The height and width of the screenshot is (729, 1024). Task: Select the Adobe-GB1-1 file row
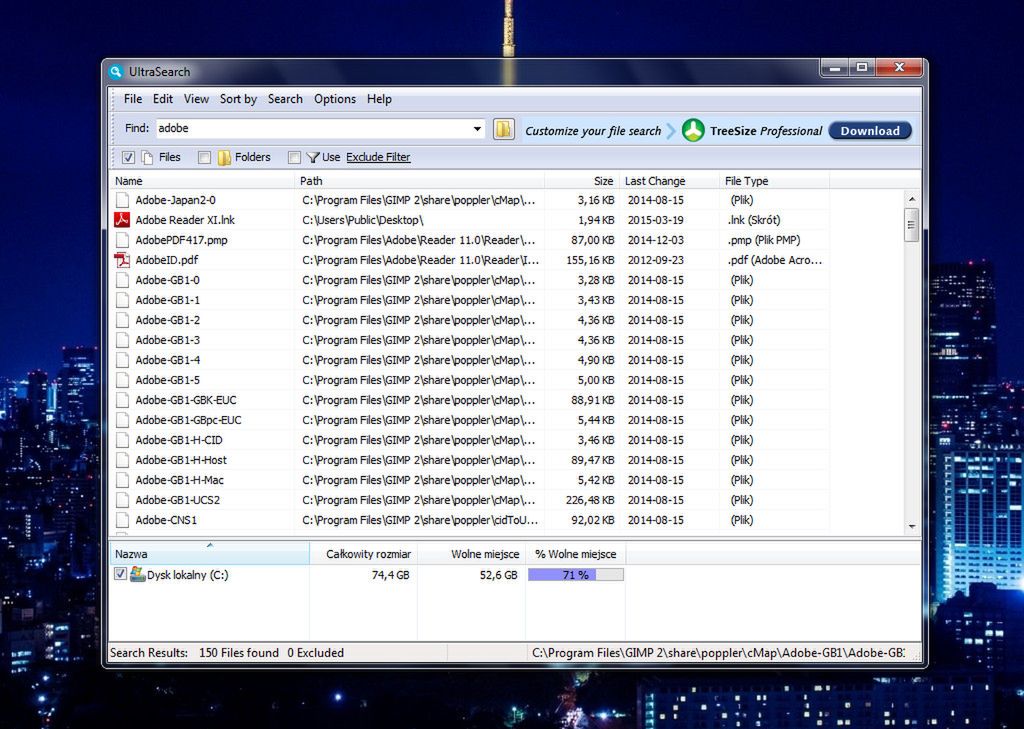(470, 300)
